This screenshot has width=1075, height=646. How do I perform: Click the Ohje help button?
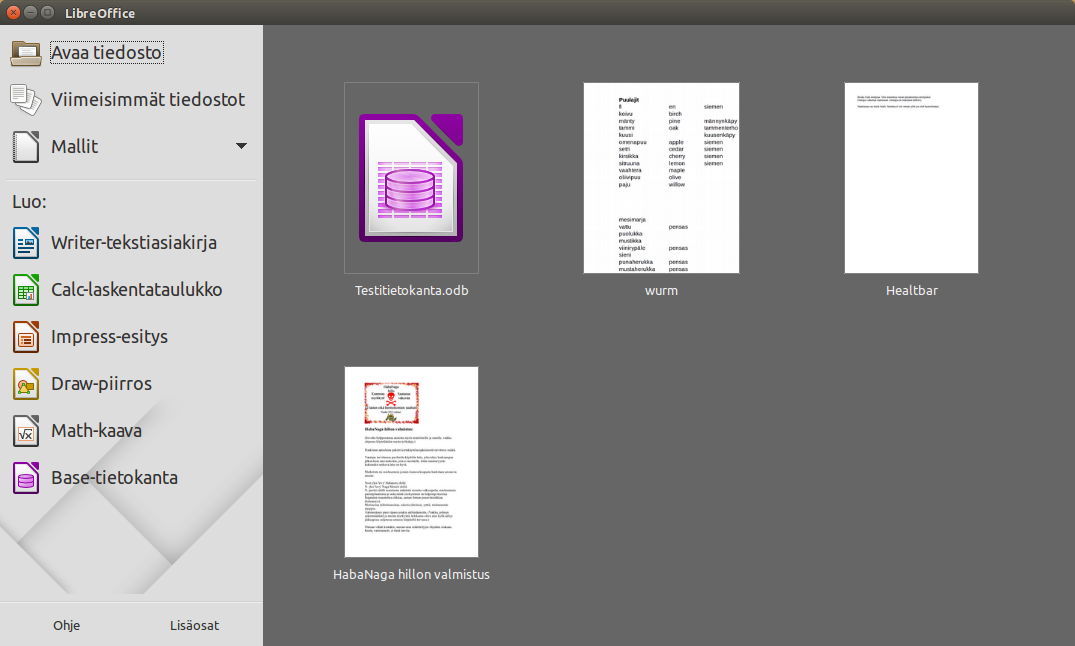pyautogui.click(x=67, y=626)
